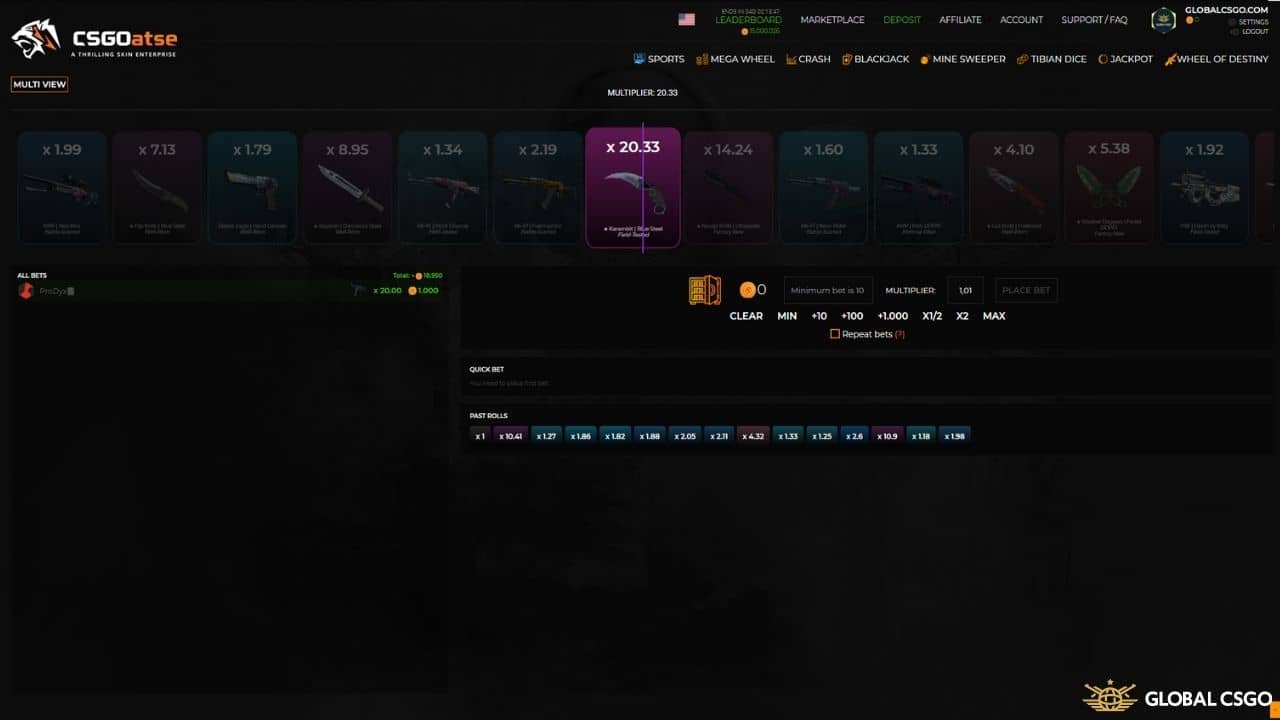Open Mega Wheel game
This screenshot has width=1280, height=720.
tap(735, 59)
